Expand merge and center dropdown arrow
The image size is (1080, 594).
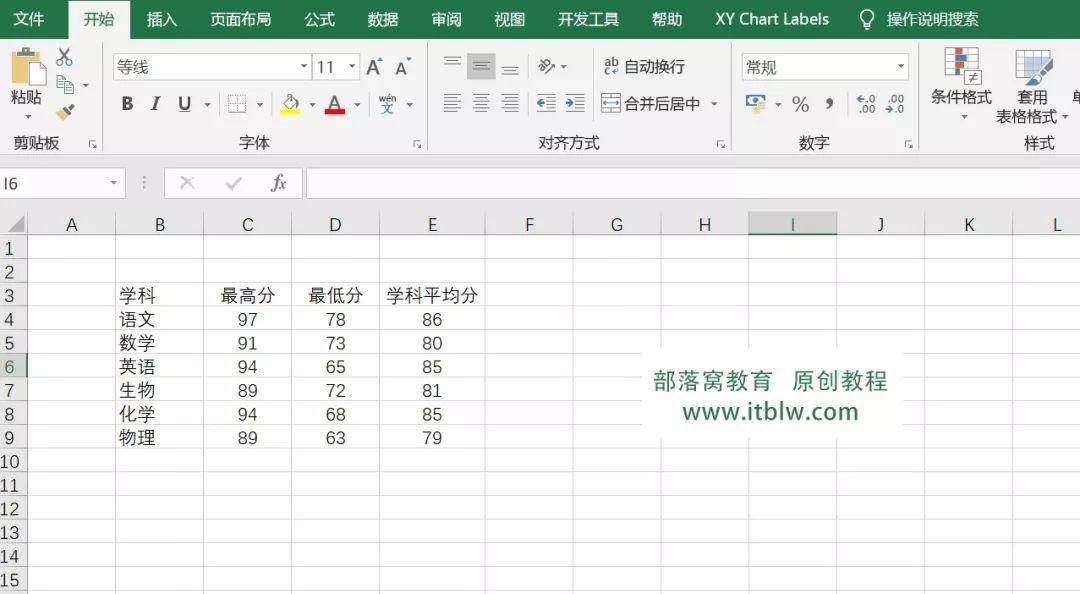point(714,104)
